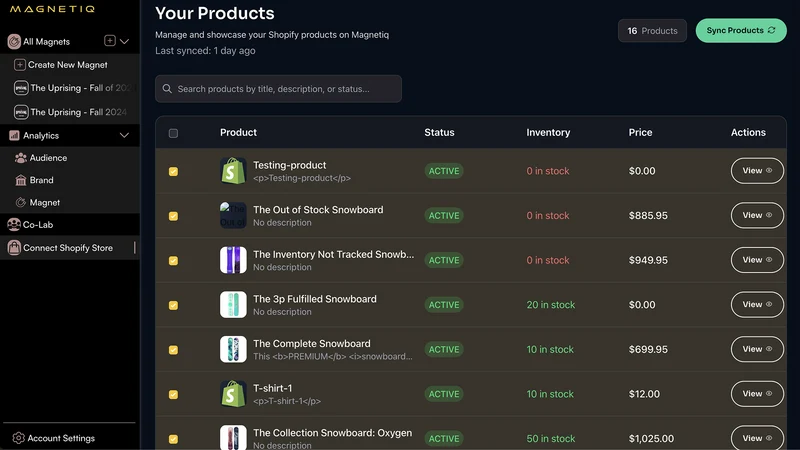Click the $885.95 price cell
The image size is (800, 450).
click(648, 216)
